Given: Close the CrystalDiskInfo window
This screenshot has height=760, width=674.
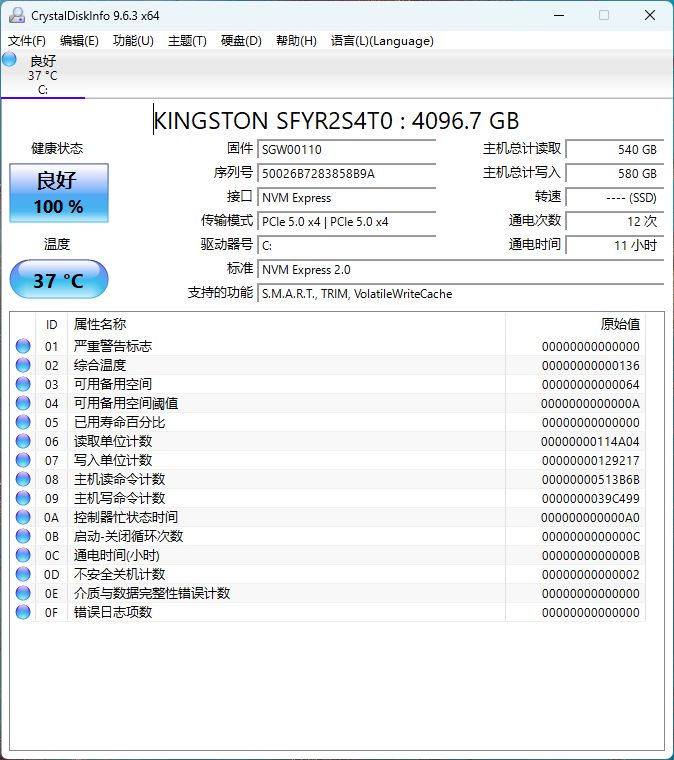Looking at the screenshot, I should coord(650,16).
